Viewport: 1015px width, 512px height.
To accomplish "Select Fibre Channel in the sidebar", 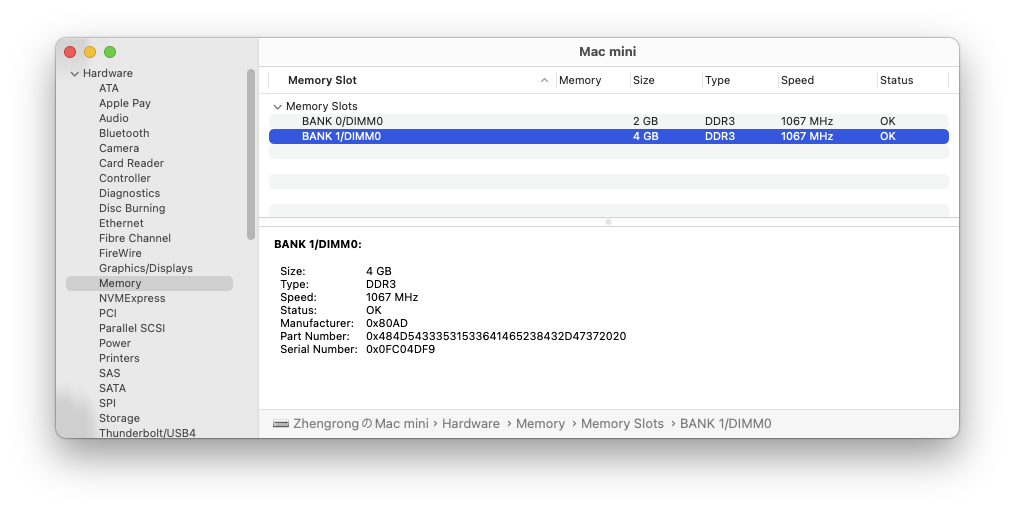I will click(x=135, y=238).
